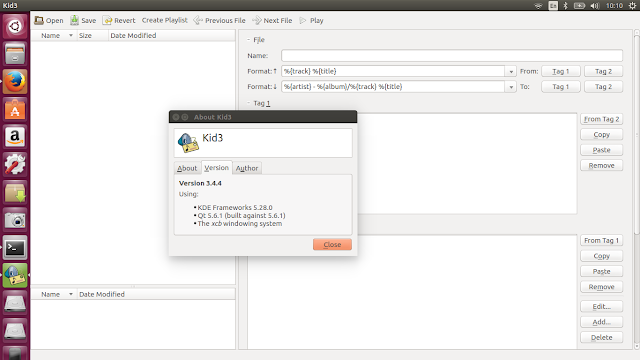Click the clock showing 10:10
Image resolution: width=640 pixels, height=360 pixels.
point(614,6)
